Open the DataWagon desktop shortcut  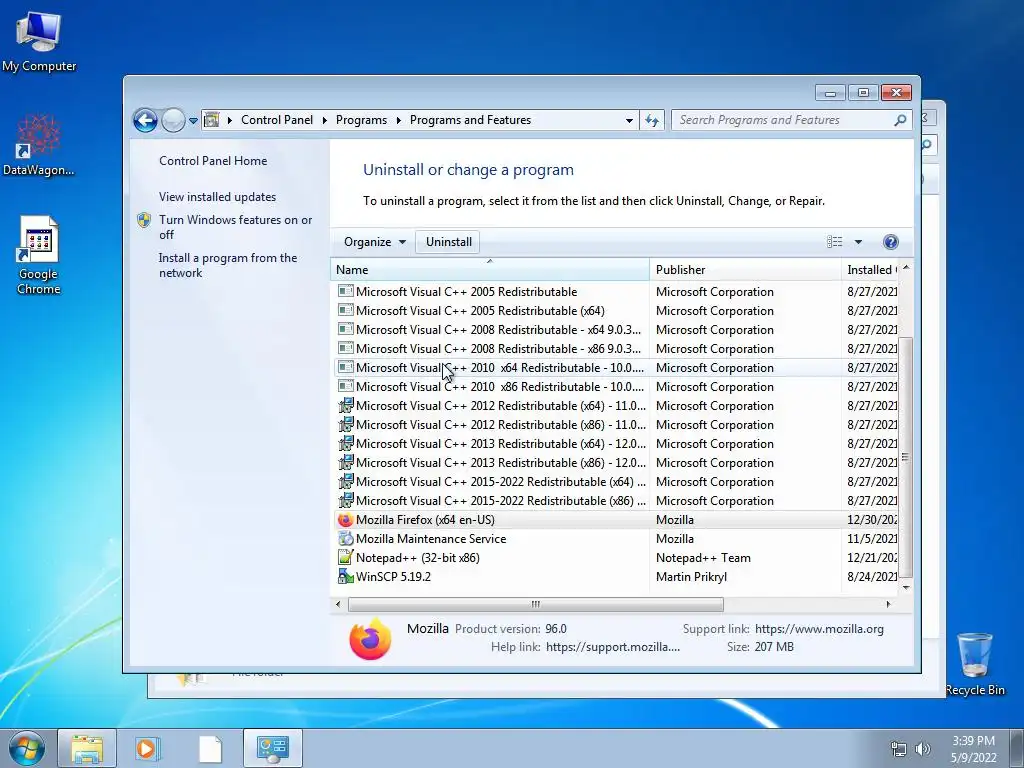(x=39, y=145)
